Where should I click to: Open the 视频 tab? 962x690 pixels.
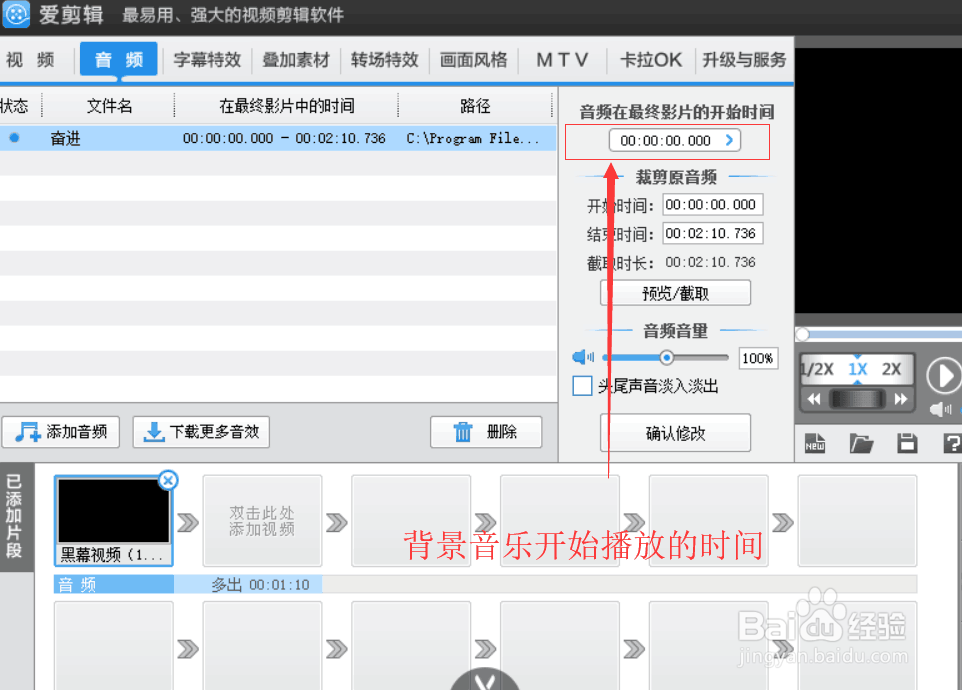31,60
